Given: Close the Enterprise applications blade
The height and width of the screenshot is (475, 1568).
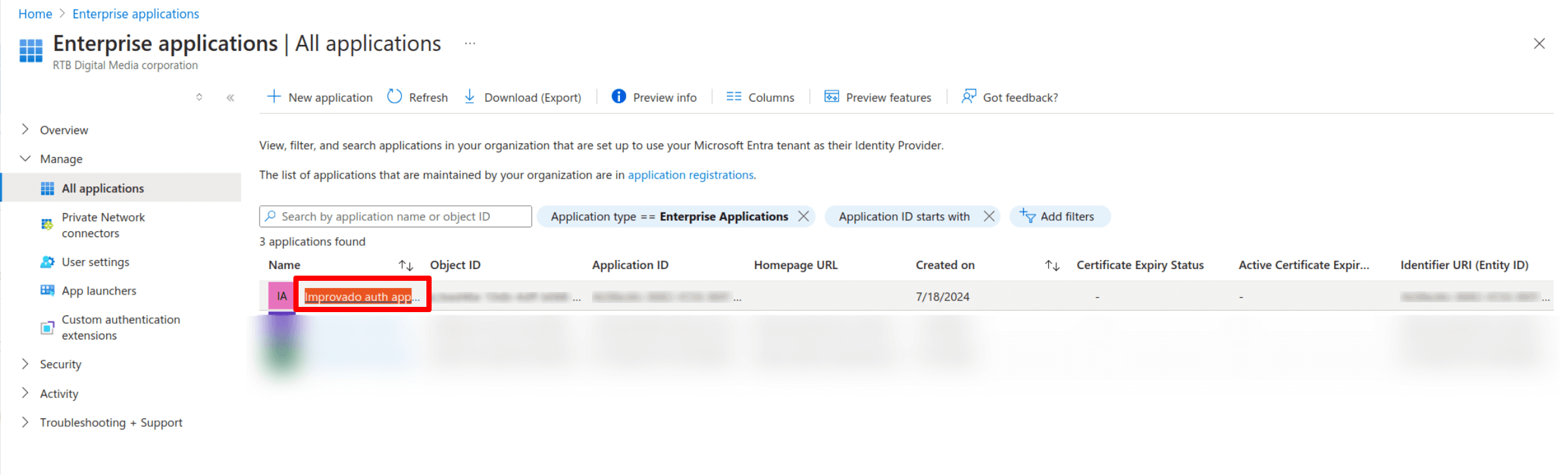Looking at the screenshot, I should click(x=1539, y=44).
